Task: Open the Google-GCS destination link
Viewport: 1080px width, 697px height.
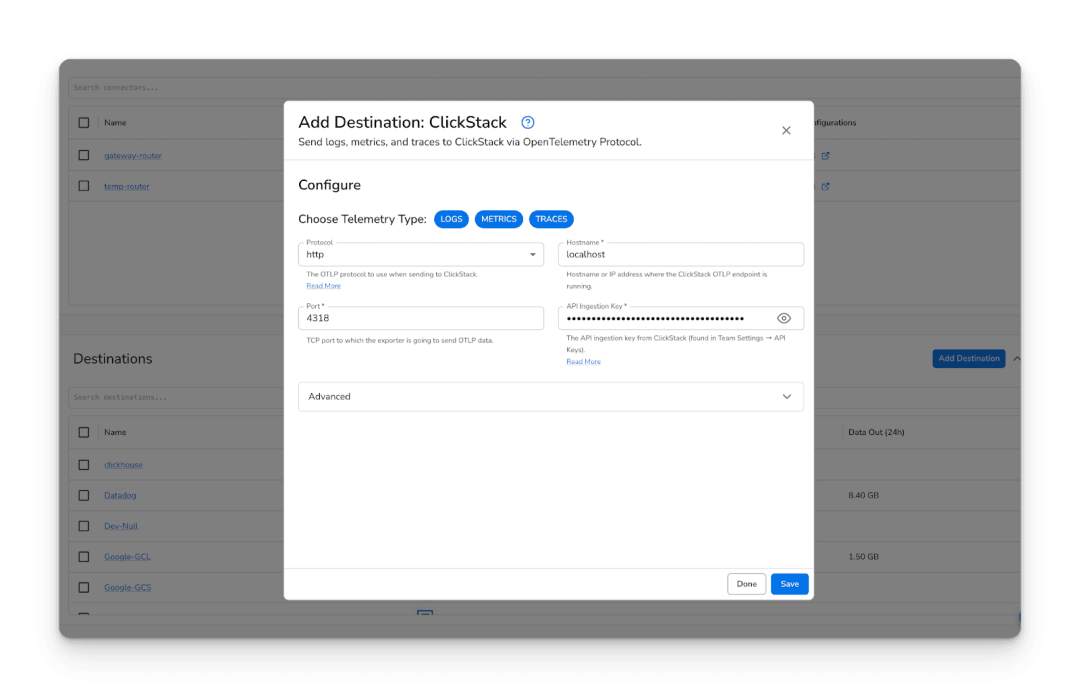Action: pos(127,587)
